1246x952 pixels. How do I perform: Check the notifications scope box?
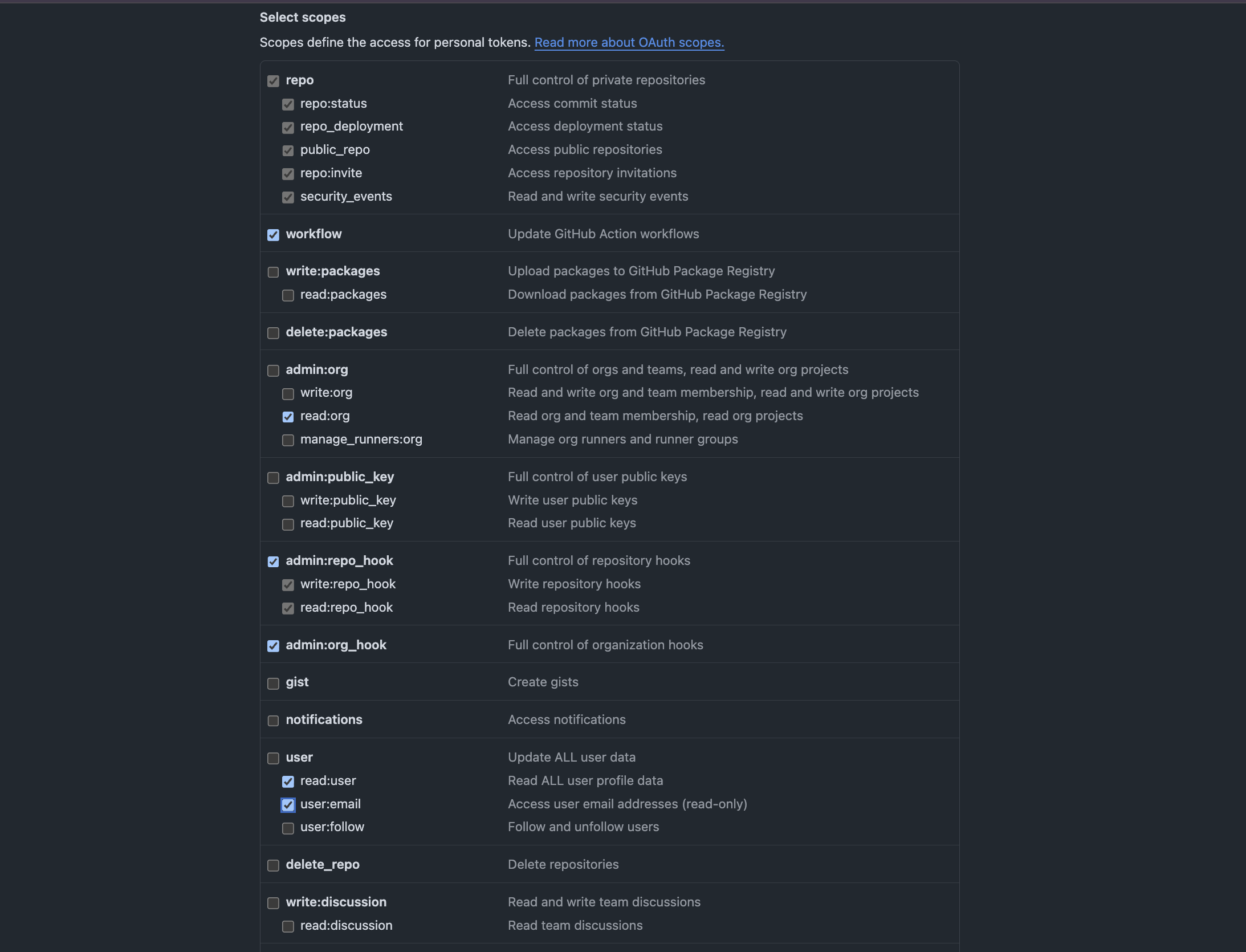[x=274, y=721]
